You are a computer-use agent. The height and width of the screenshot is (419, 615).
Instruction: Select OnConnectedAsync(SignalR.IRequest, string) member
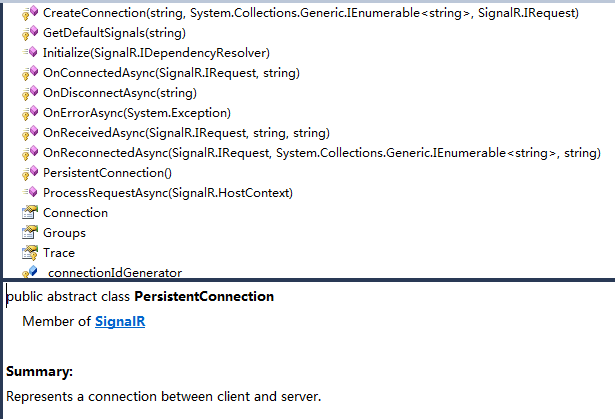(171, 73)
